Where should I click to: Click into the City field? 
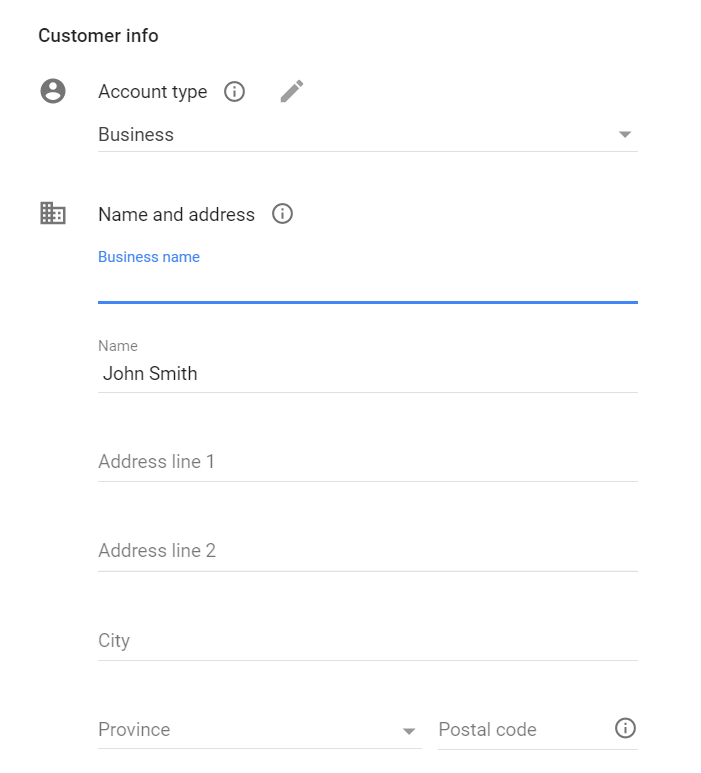pos(368,641)
